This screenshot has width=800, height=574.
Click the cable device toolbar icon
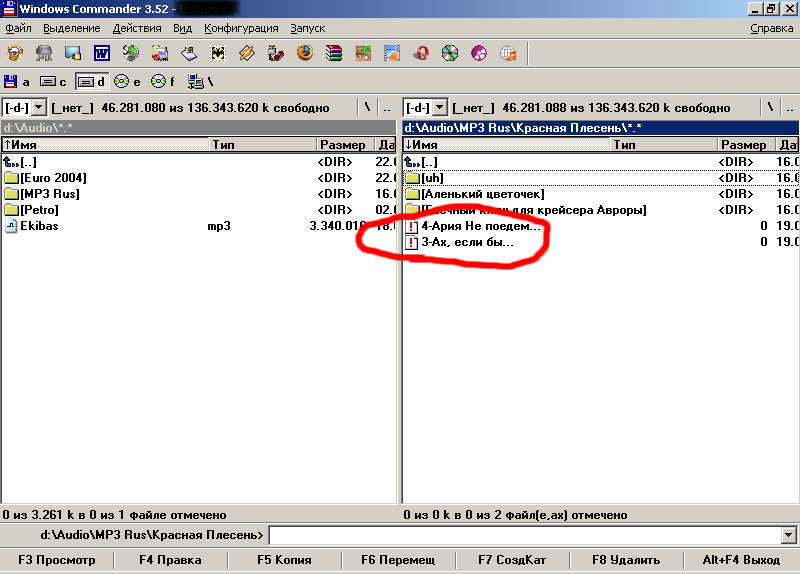276,53
